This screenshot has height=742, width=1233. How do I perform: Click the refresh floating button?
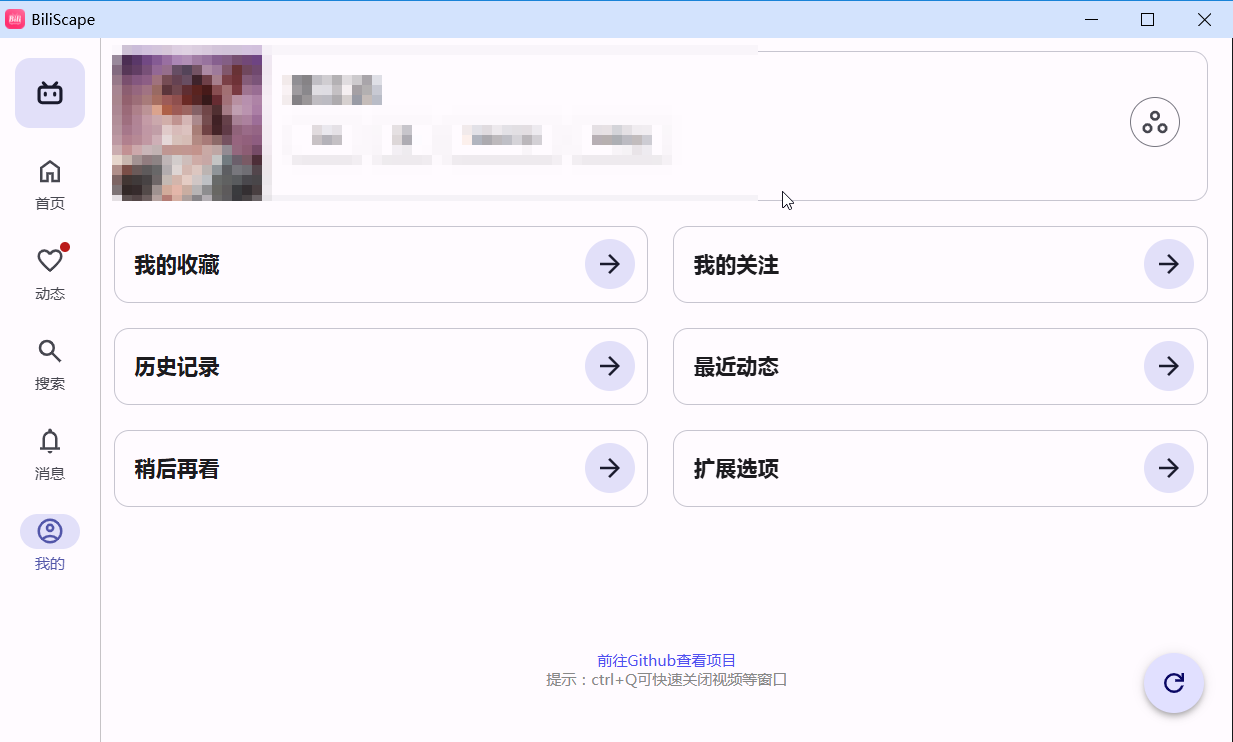tap(1174, 683)
